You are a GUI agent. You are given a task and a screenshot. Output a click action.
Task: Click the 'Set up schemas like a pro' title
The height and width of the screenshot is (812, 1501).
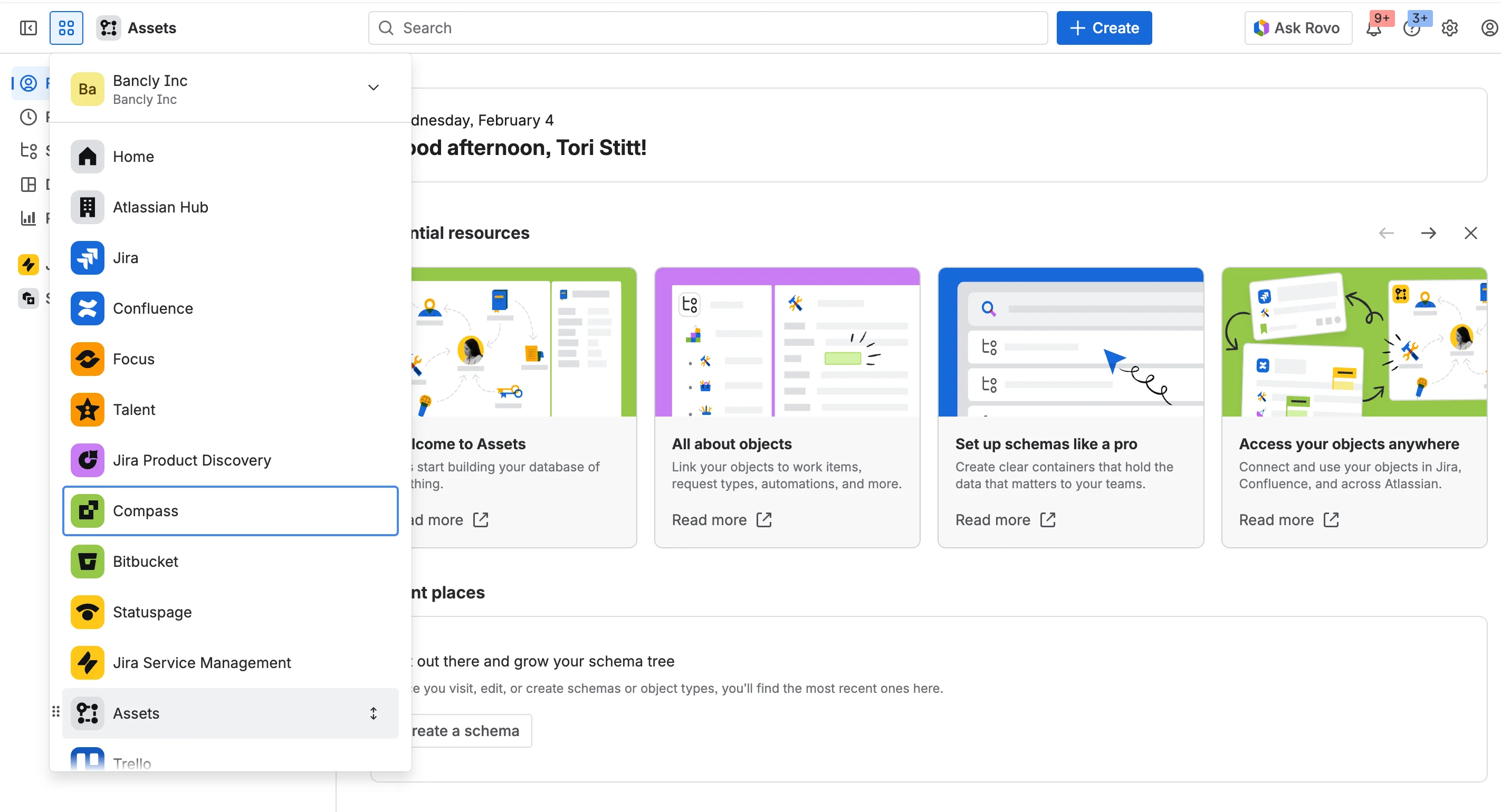tap(1047, 444)
